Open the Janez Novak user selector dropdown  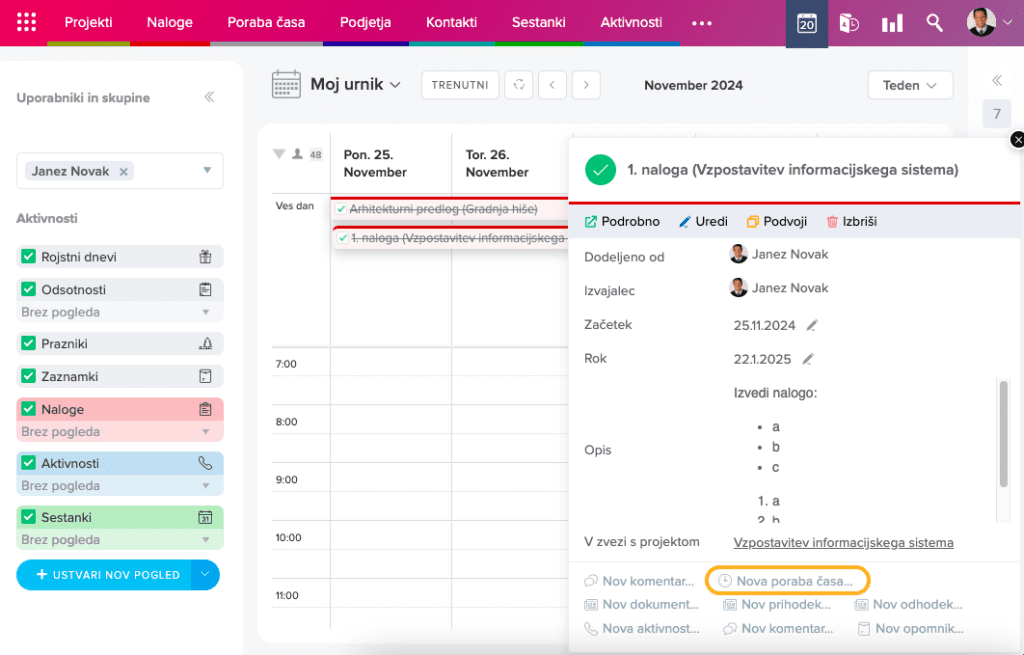[207, 171]
